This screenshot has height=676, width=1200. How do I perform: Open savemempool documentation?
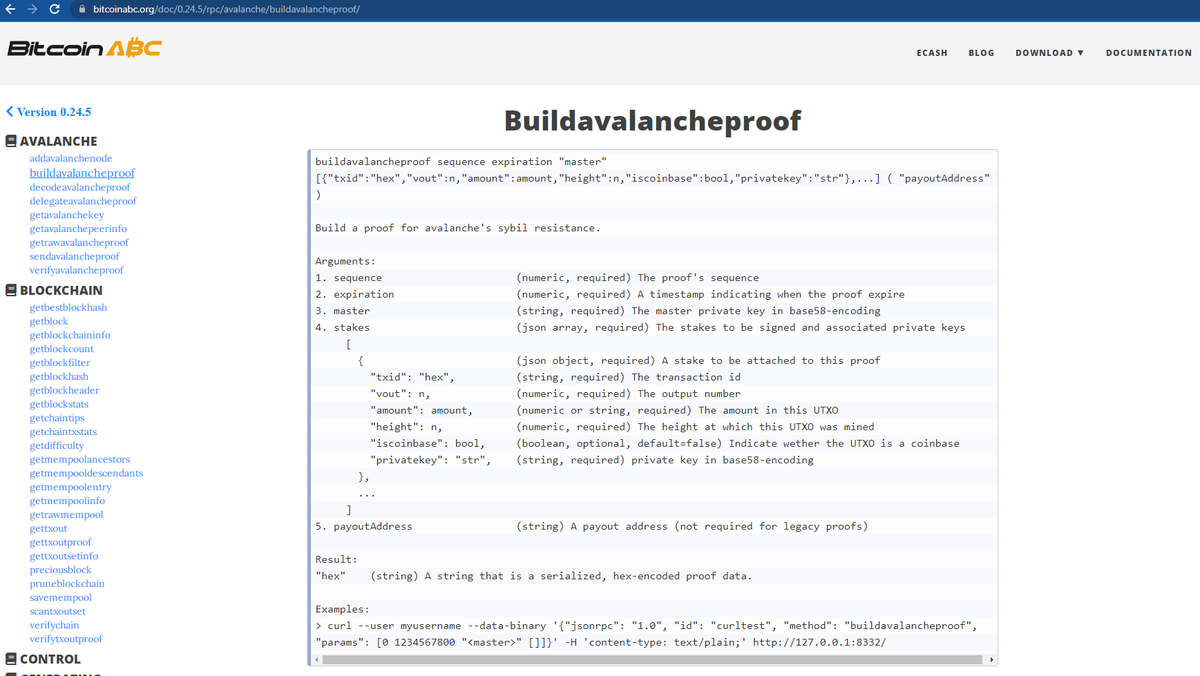pyautogui.click(x=60, y=598)
